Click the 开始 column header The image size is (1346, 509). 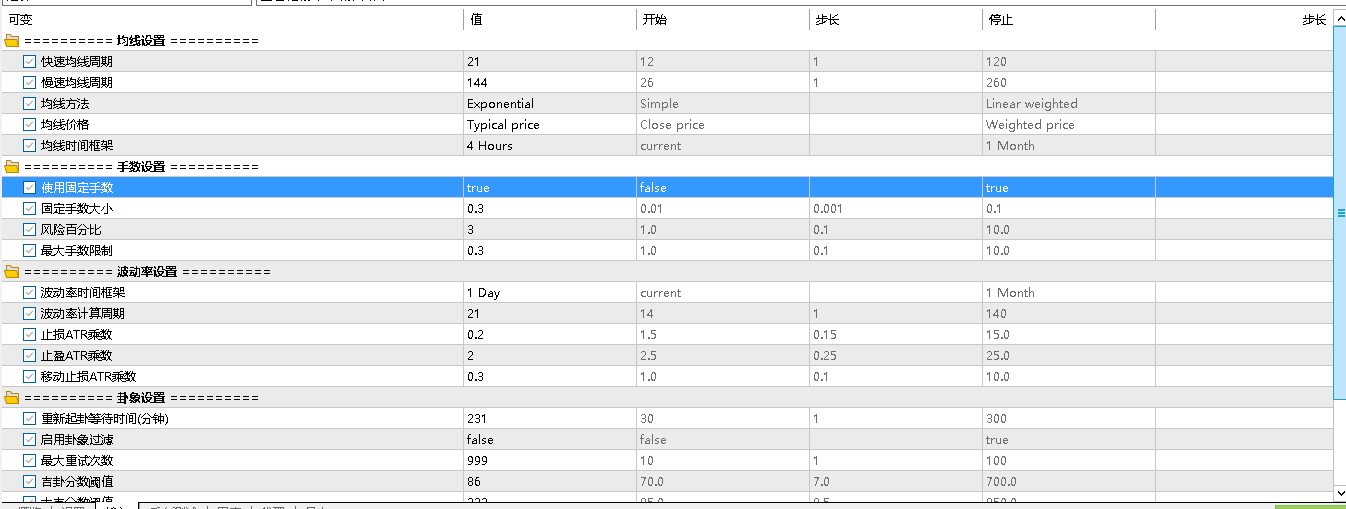tap(721, 20)
